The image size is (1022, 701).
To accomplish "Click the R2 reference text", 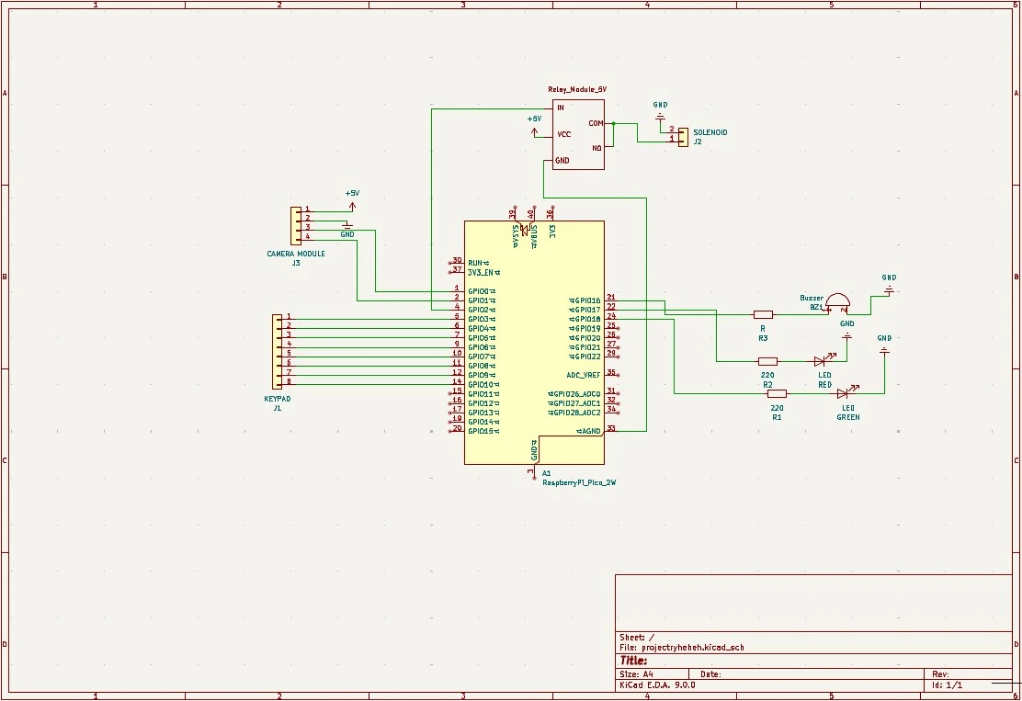I will pyautogui.click(x=768, y=385).
